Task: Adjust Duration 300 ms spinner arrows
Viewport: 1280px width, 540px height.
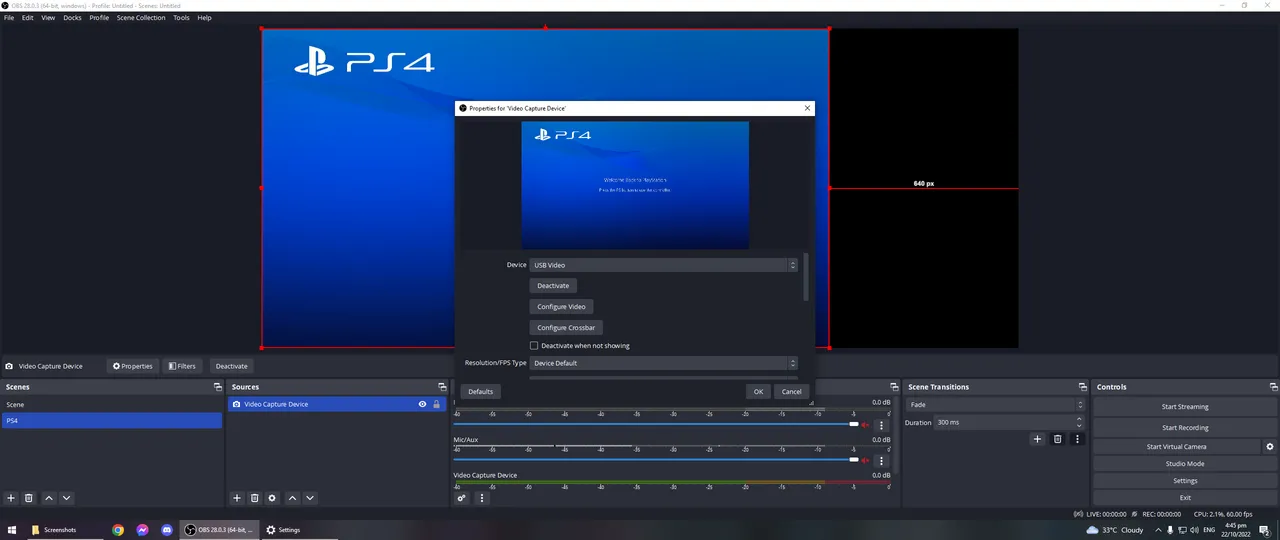Action: [x=1079, y=423]
